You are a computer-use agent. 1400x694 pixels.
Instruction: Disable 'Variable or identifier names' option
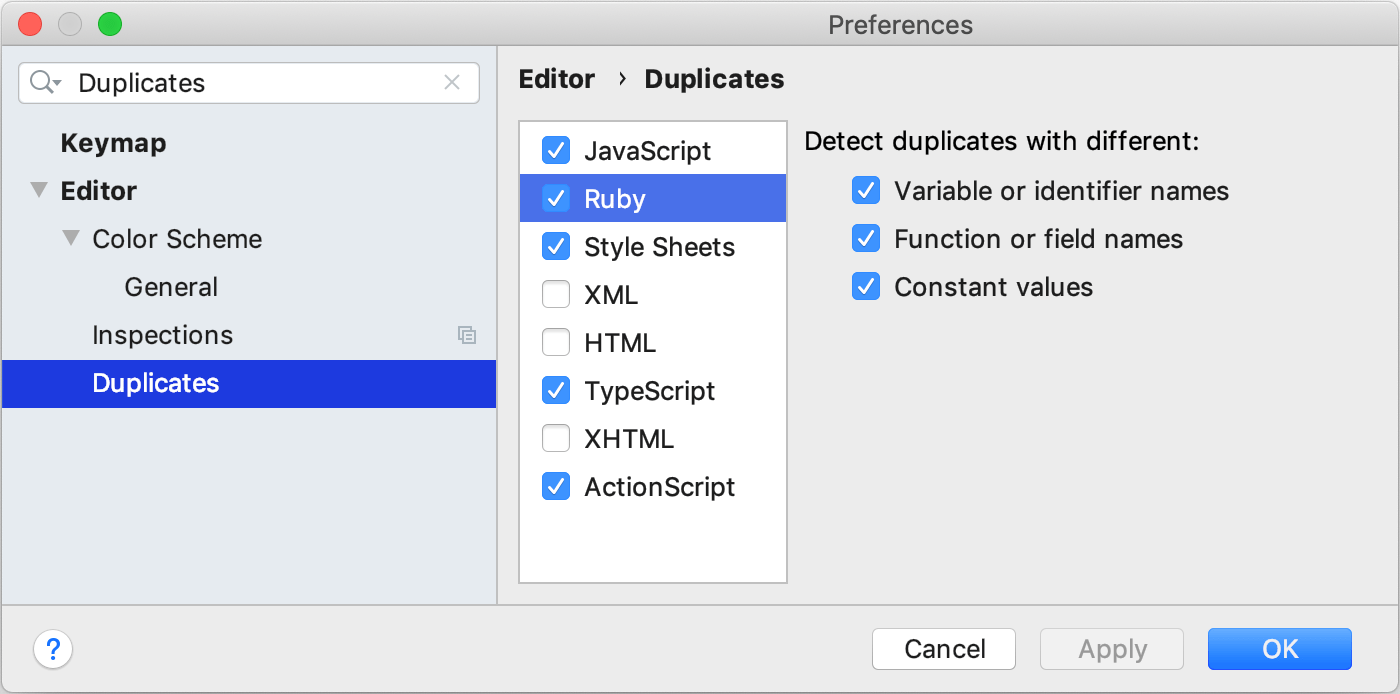tap(866, 190)
